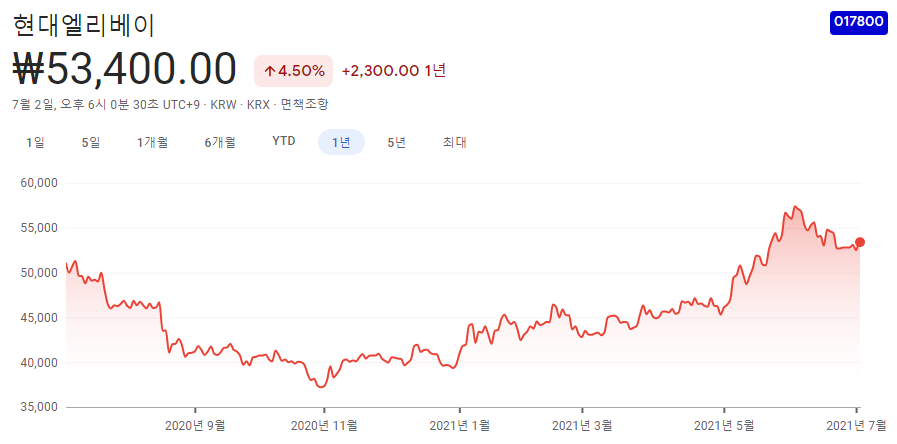Screen dimensions: 897x444
Task: Click the up arrow in change badge
Action: coord(269,72)
